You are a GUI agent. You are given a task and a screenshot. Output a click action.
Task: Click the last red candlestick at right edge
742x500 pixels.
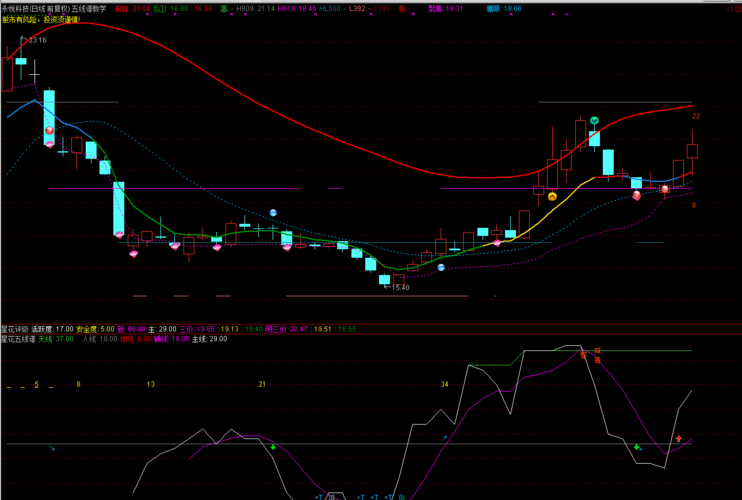[x=692, y=151]
